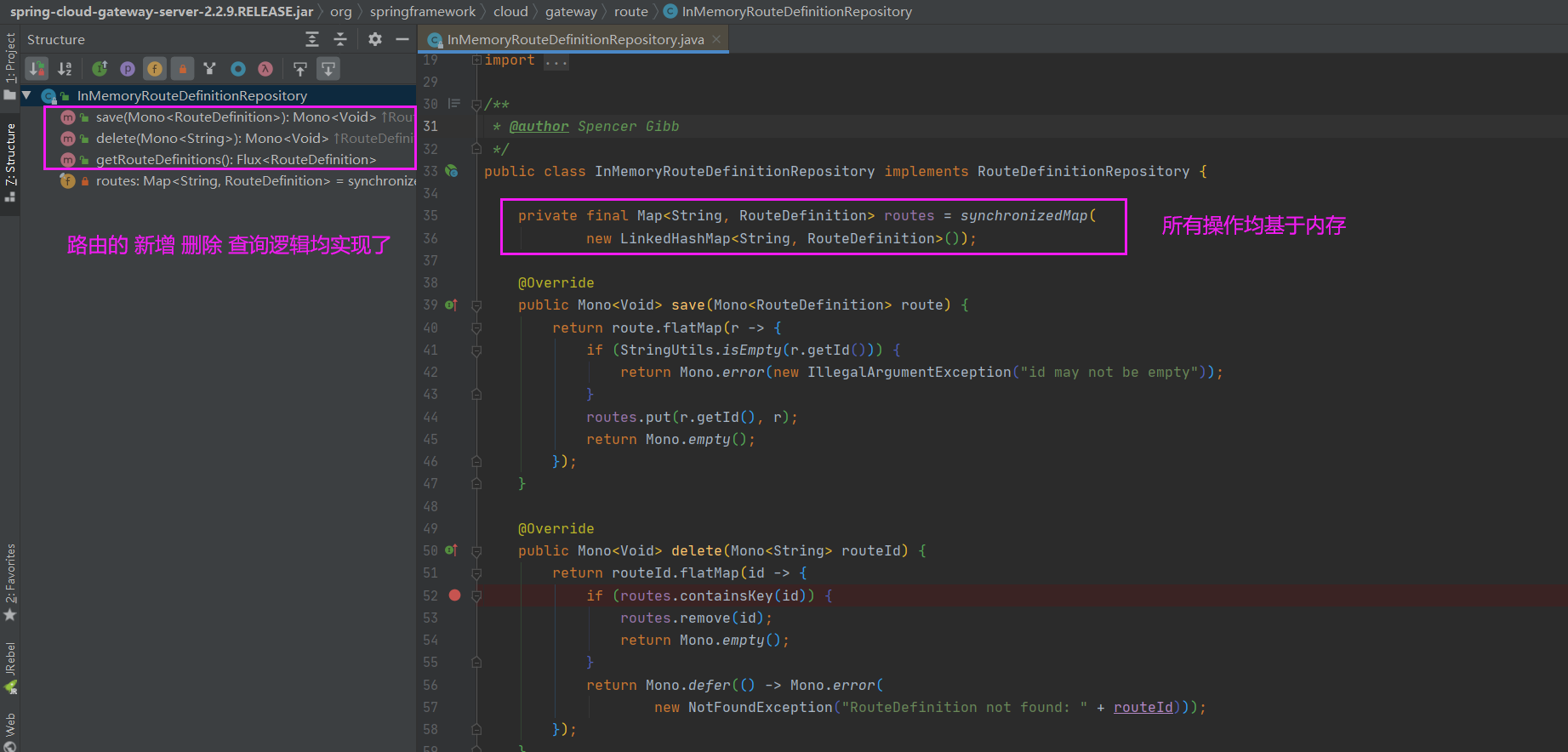This screenshot has height=752, width=1568.
Task: Click rendered doc toggle icon on line 30
Action: tap(454, 104)
